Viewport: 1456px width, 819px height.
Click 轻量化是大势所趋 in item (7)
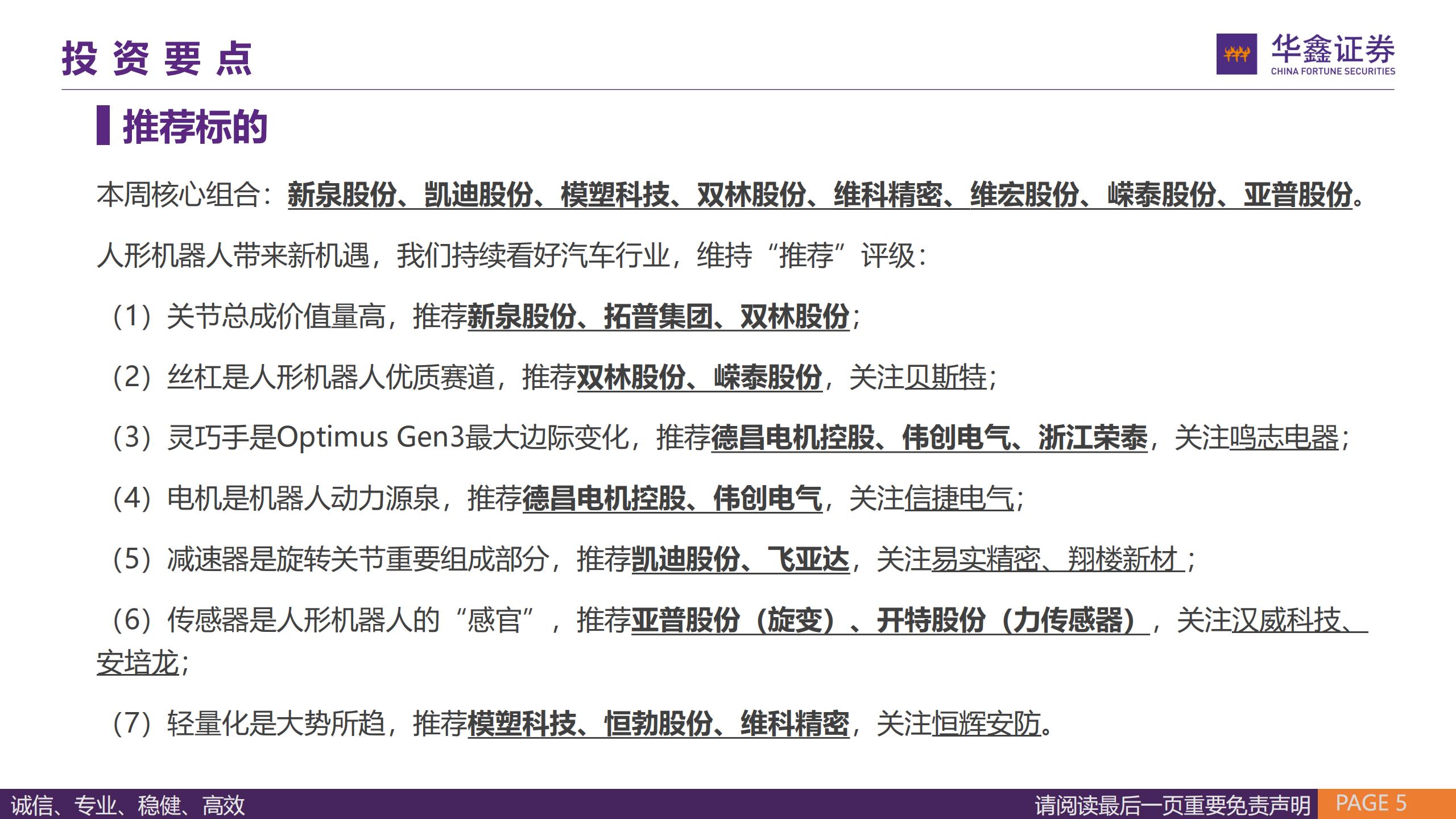276,724
